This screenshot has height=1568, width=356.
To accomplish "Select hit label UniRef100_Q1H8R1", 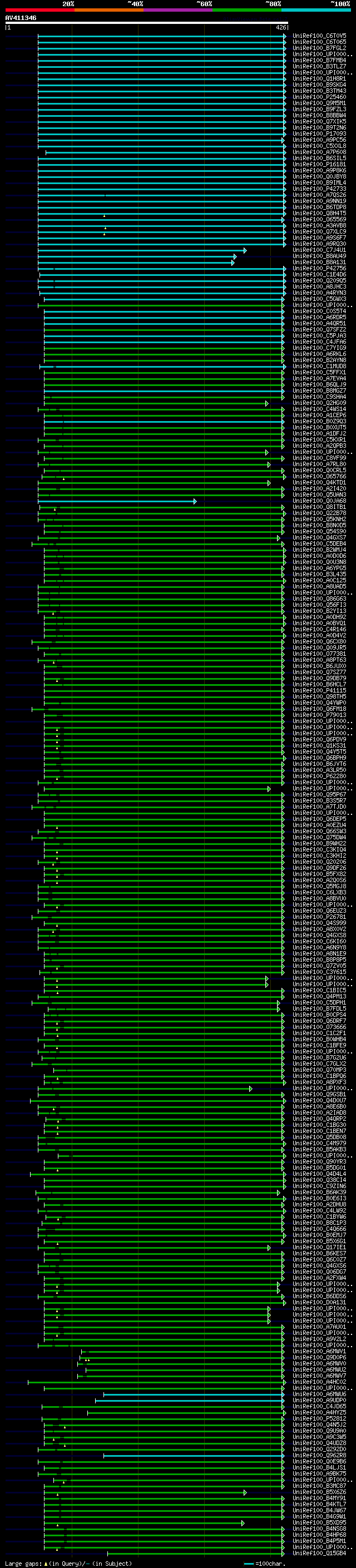I will pyautogui.click(x=319, y=78).
